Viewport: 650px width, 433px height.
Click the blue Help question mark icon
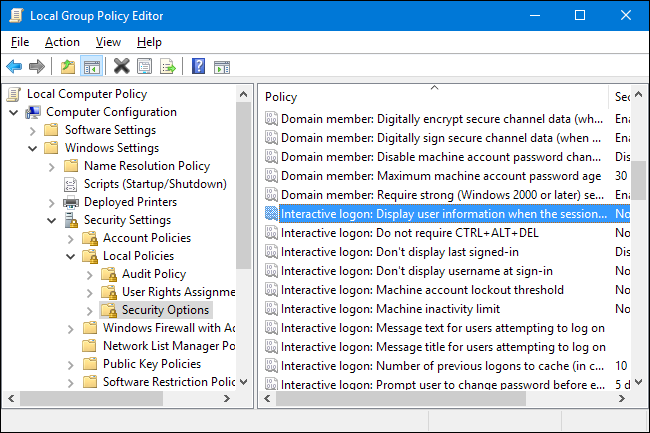(198, 66)
